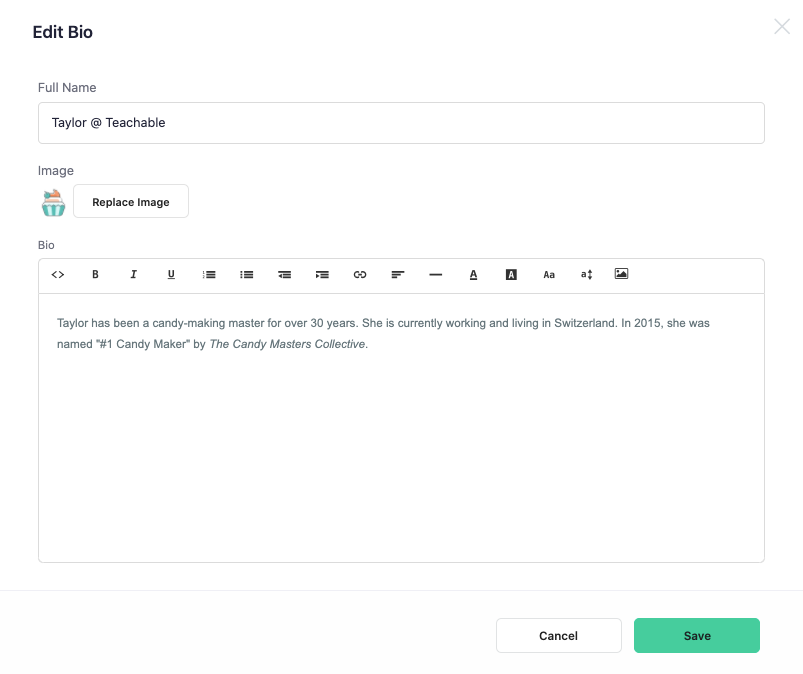803x674 pixels.
Task: Insert an unordered bullet list
Action: 246,275
